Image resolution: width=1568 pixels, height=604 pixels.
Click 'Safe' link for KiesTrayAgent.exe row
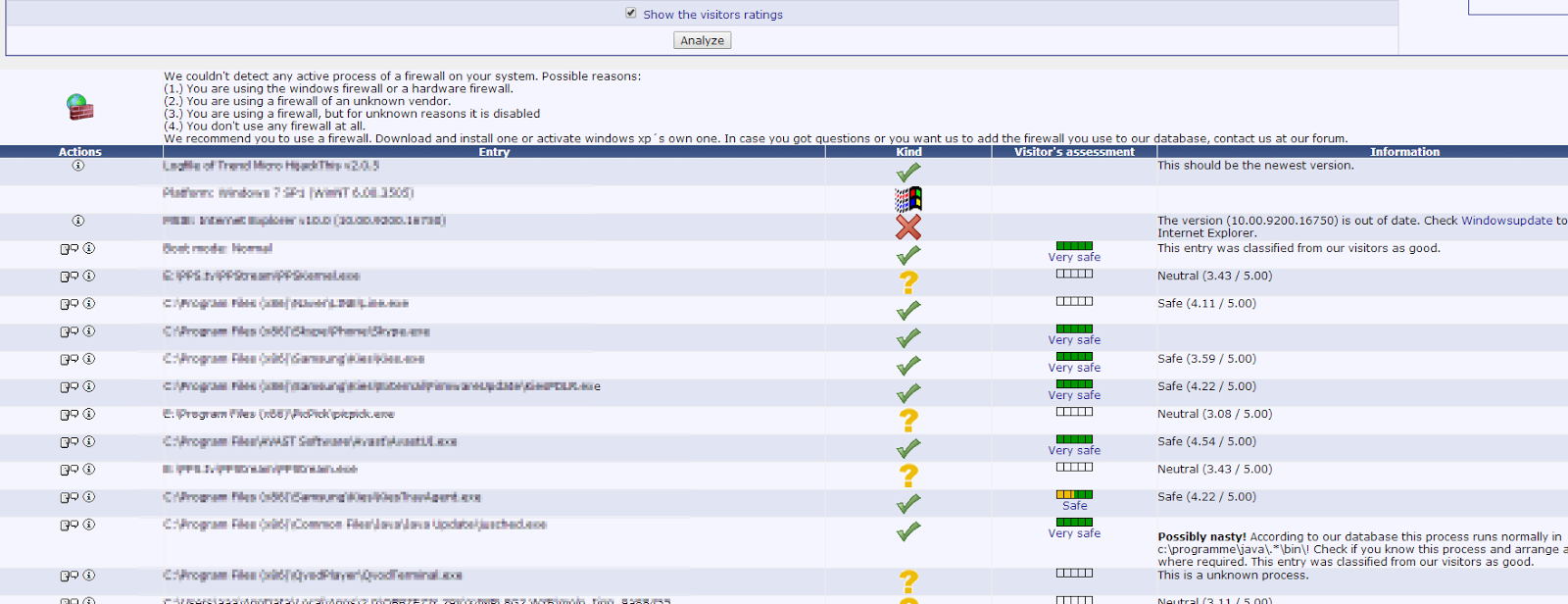click(x=1074, y=506)
